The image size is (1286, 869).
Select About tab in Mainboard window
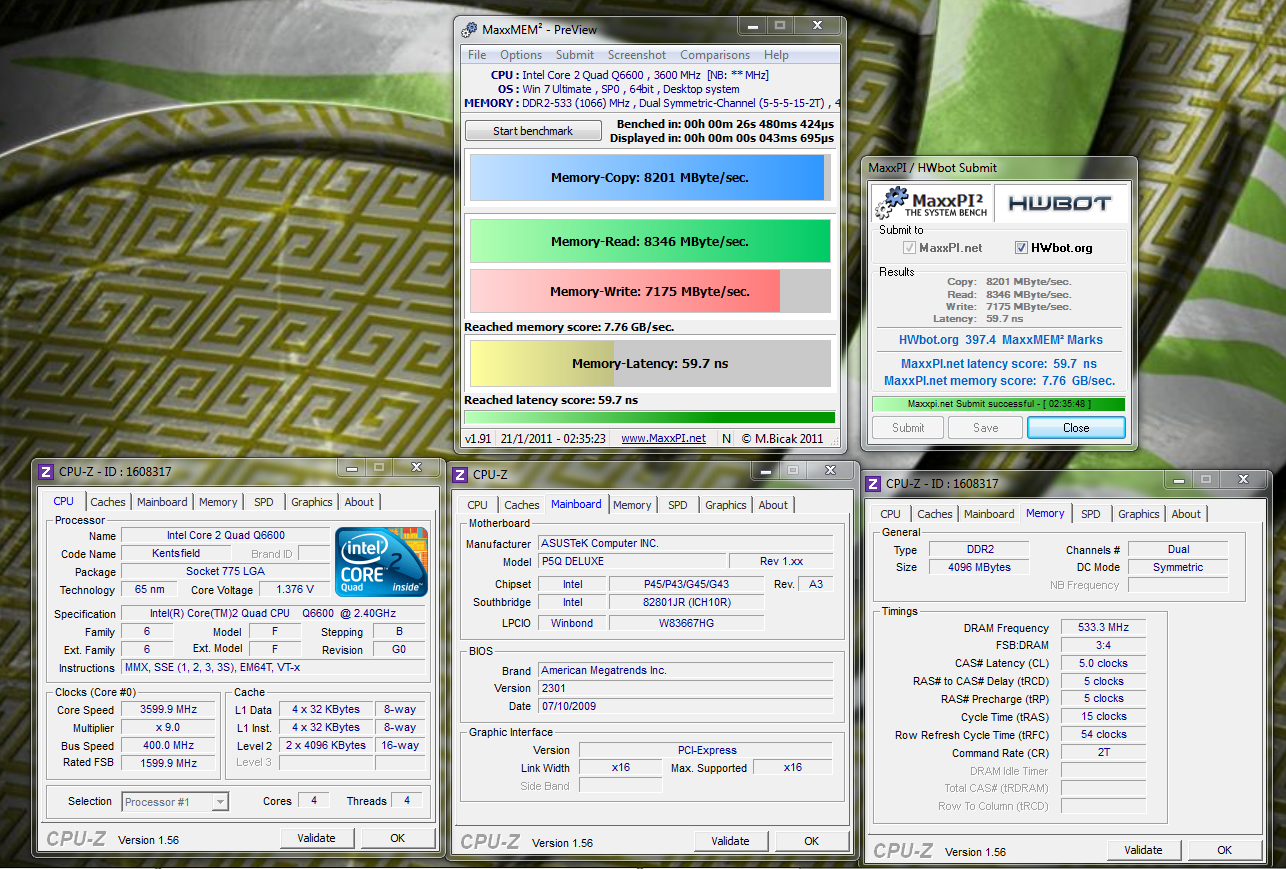(x=773, y=505)
